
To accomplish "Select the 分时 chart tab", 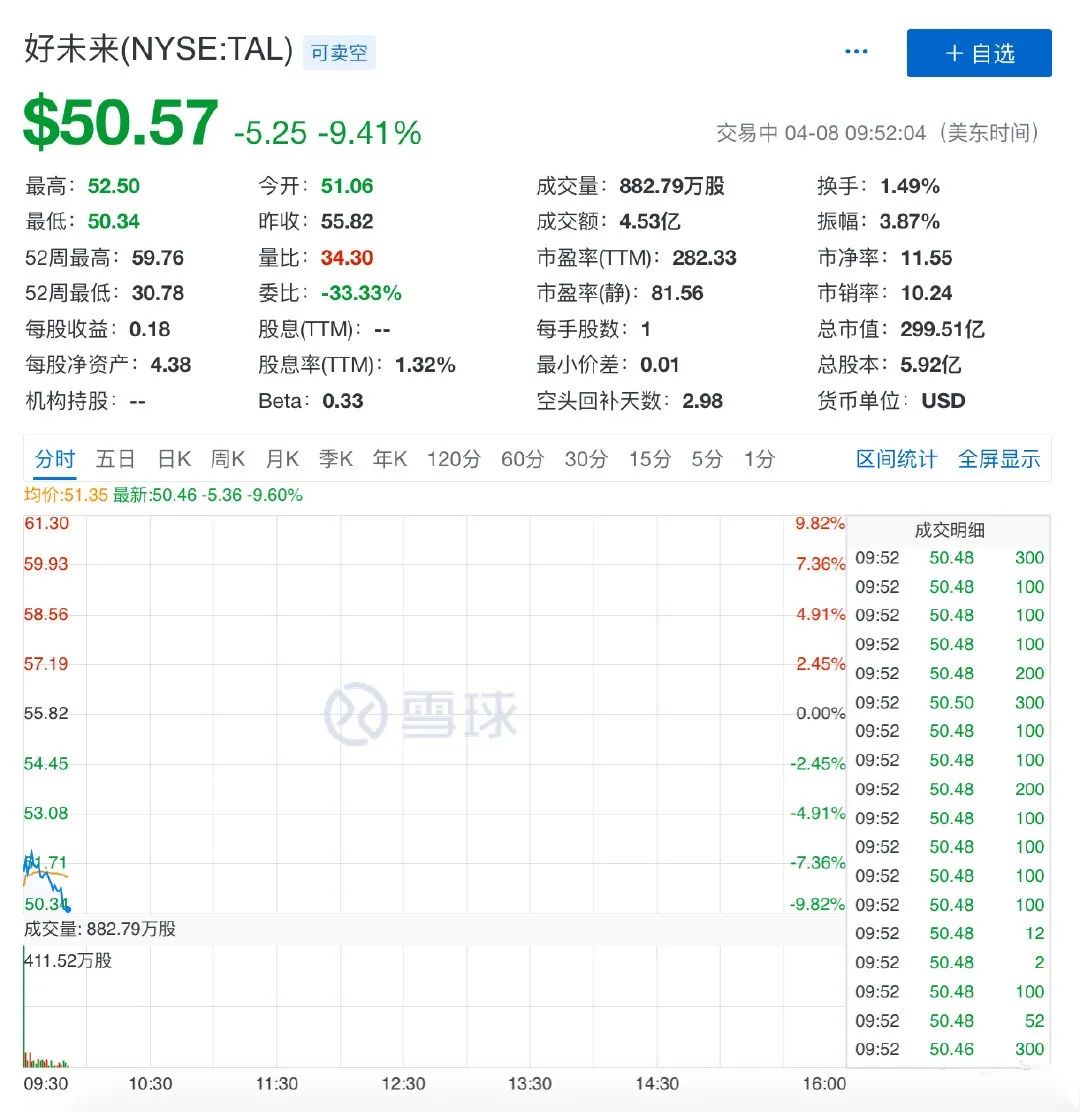I will pos(55,460).
